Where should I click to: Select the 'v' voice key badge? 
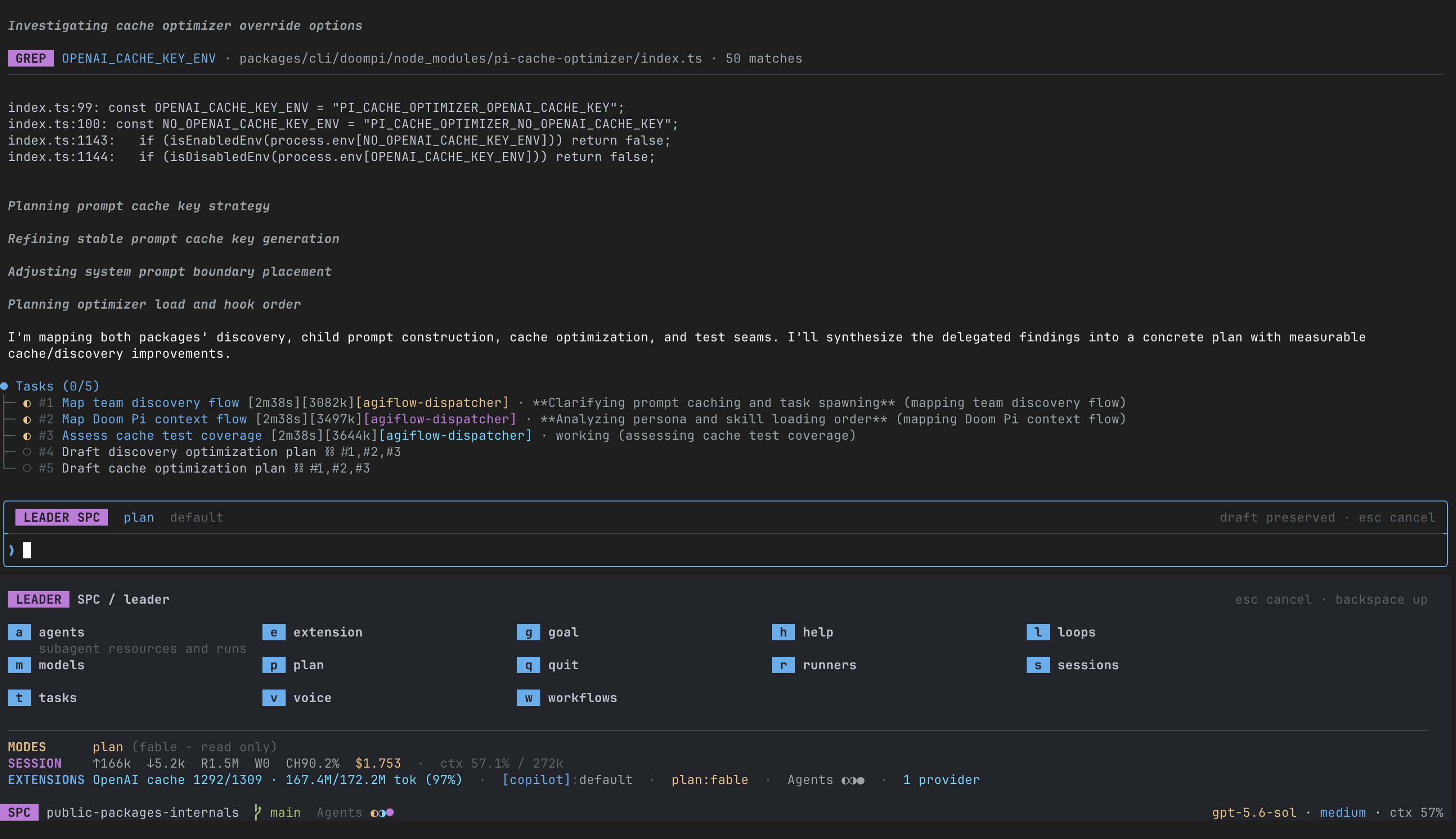[x=274, y=698]
